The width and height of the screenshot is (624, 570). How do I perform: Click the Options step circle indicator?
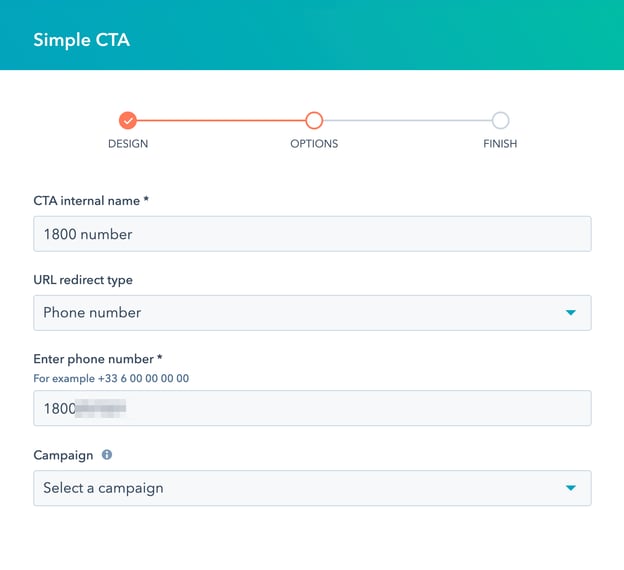point(314,121)
